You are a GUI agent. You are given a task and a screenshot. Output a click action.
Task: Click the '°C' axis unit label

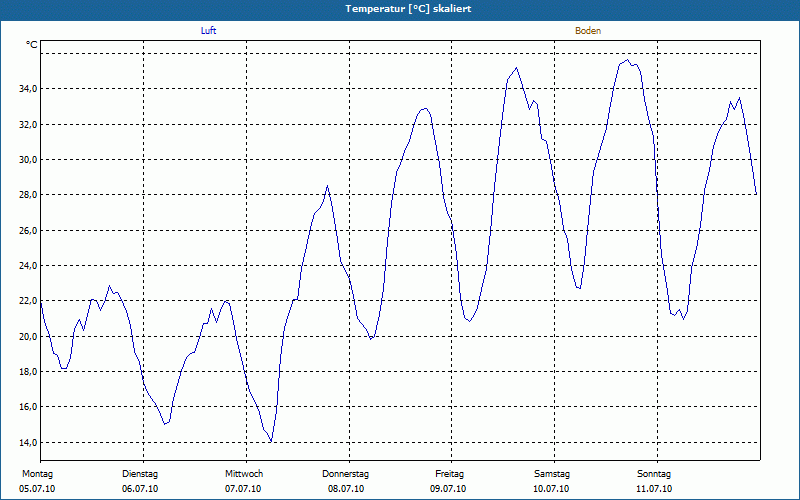[32, 45]
